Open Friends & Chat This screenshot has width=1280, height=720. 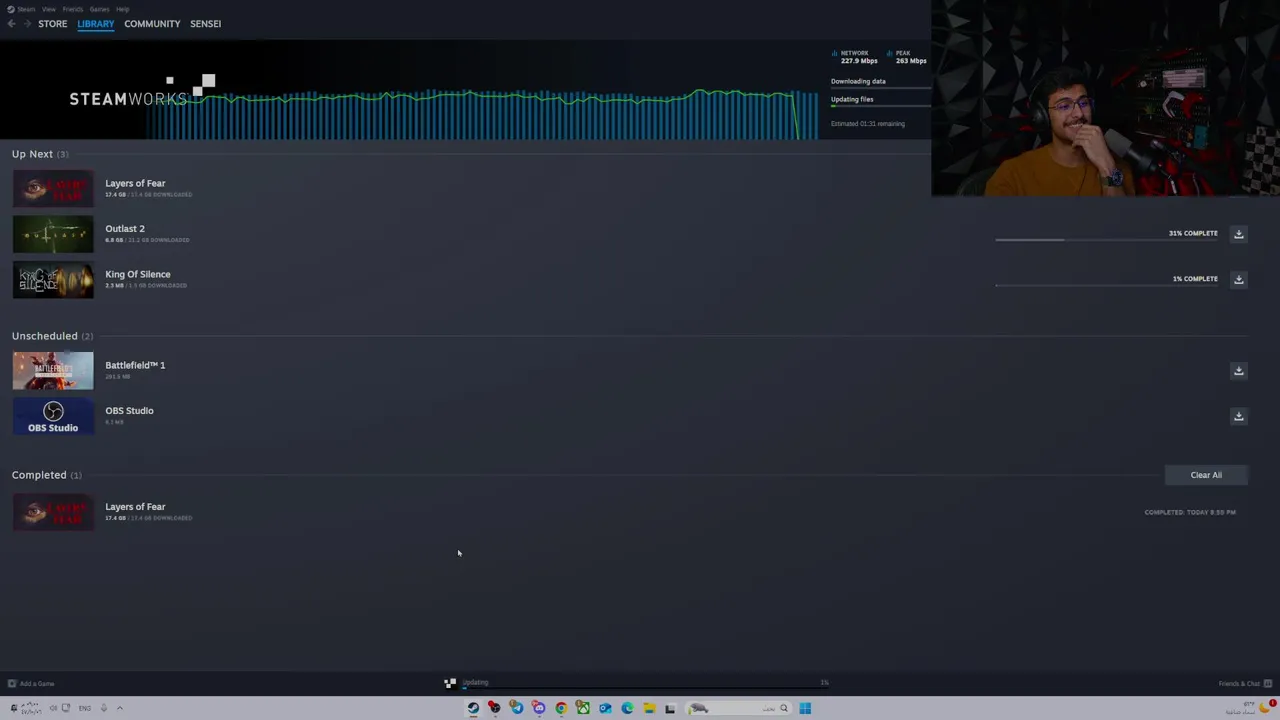tap(1245, 684)
